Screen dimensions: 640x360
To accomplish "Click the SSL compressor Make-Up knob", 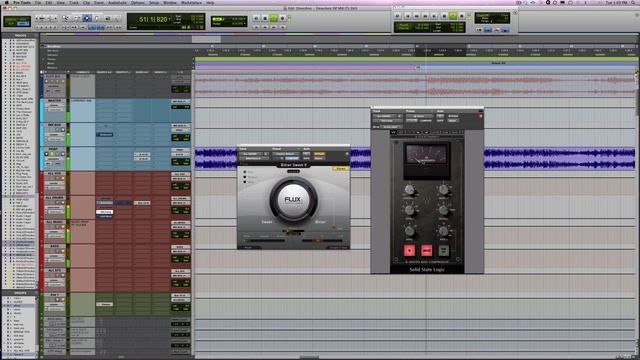I will point(444,190).
